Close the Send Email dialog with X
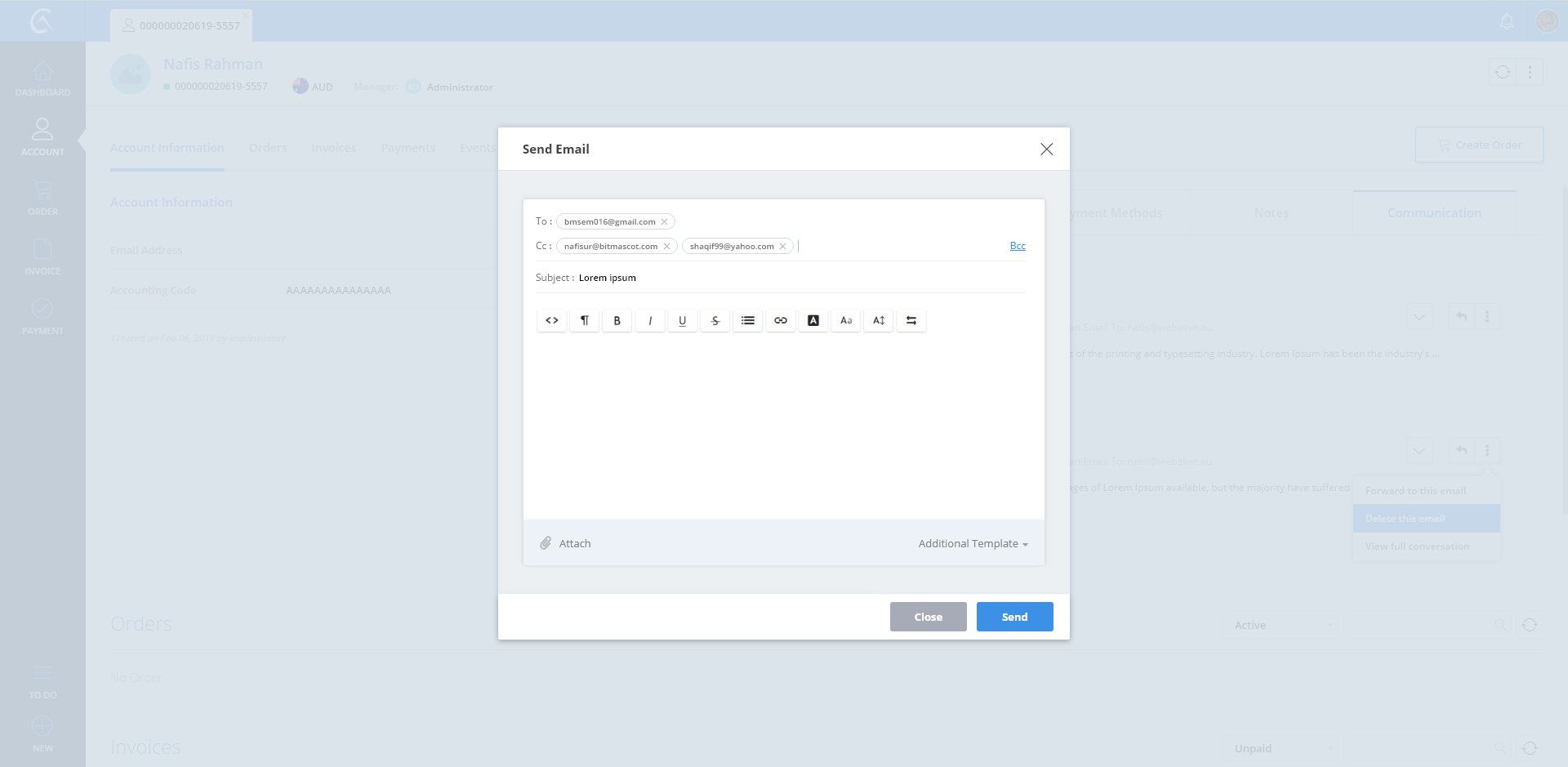 pyautogui.click(x=1046, y=149)
